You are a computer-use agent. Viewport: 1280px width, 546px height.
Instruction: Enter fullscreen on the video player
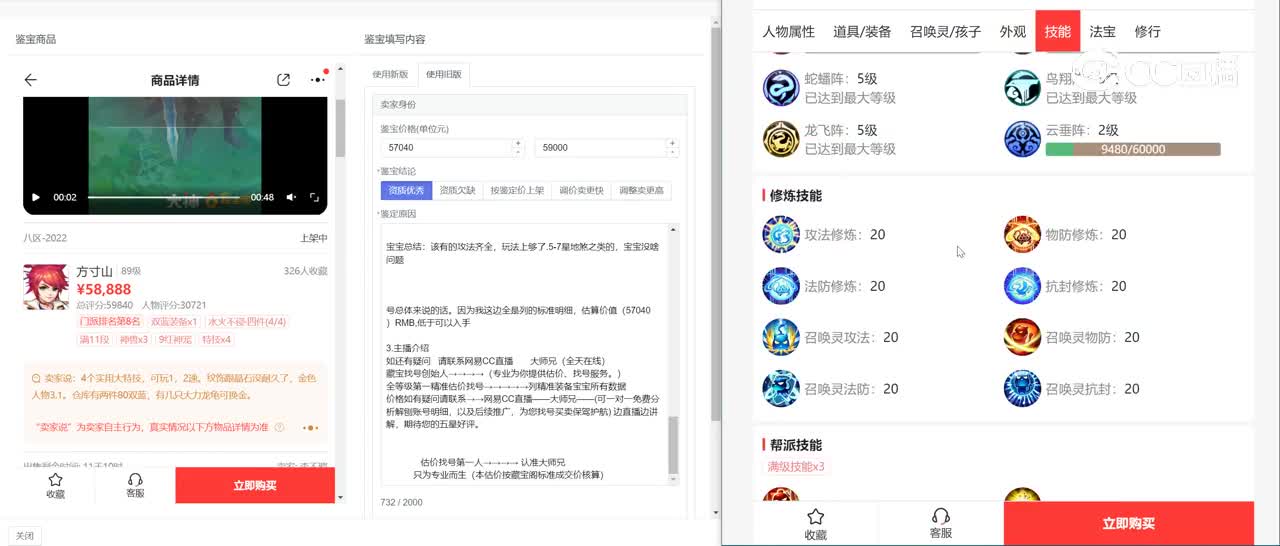314,197
